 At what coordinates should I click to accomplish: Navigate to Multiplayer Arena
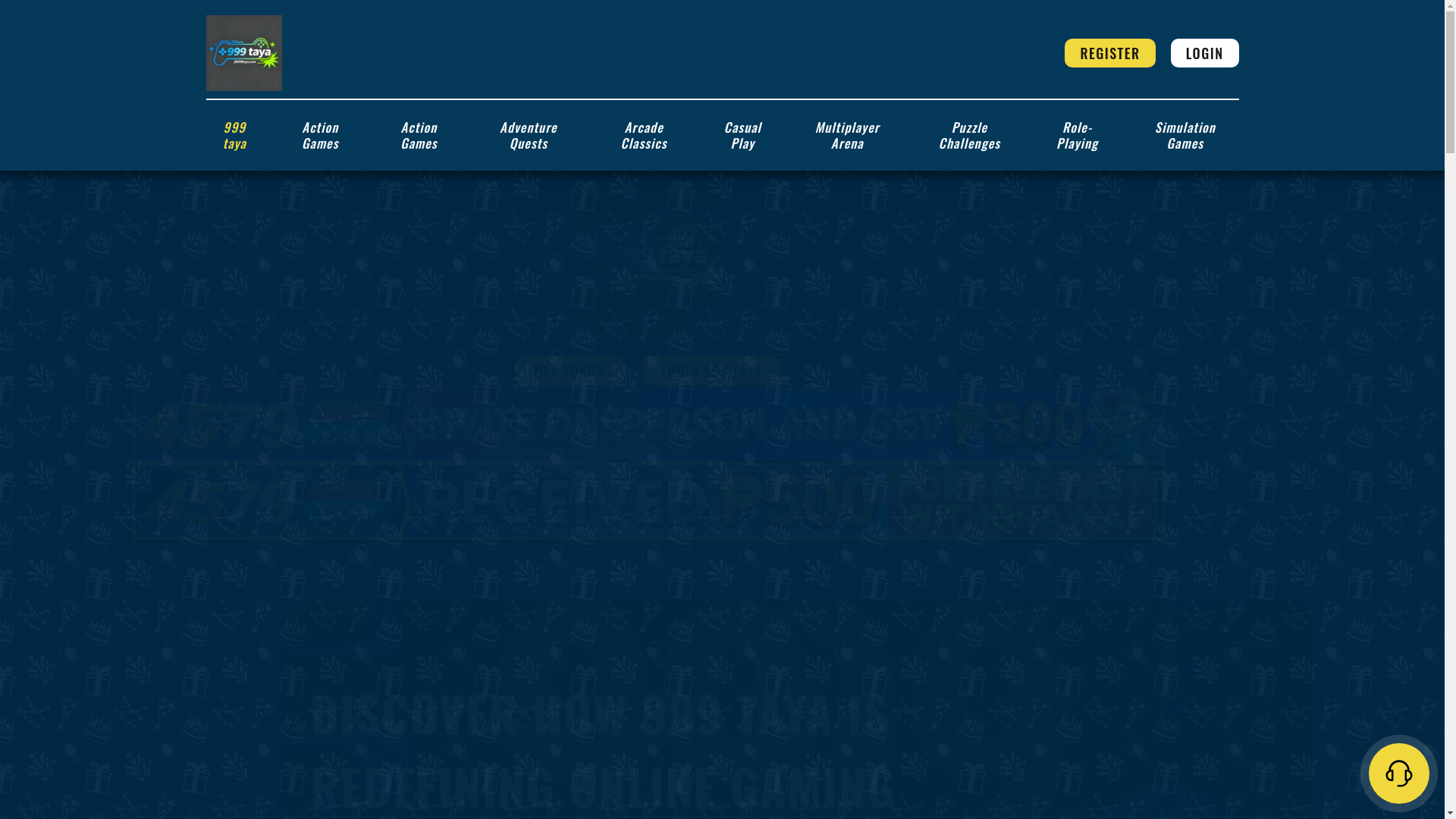click(x=847, y=135)
